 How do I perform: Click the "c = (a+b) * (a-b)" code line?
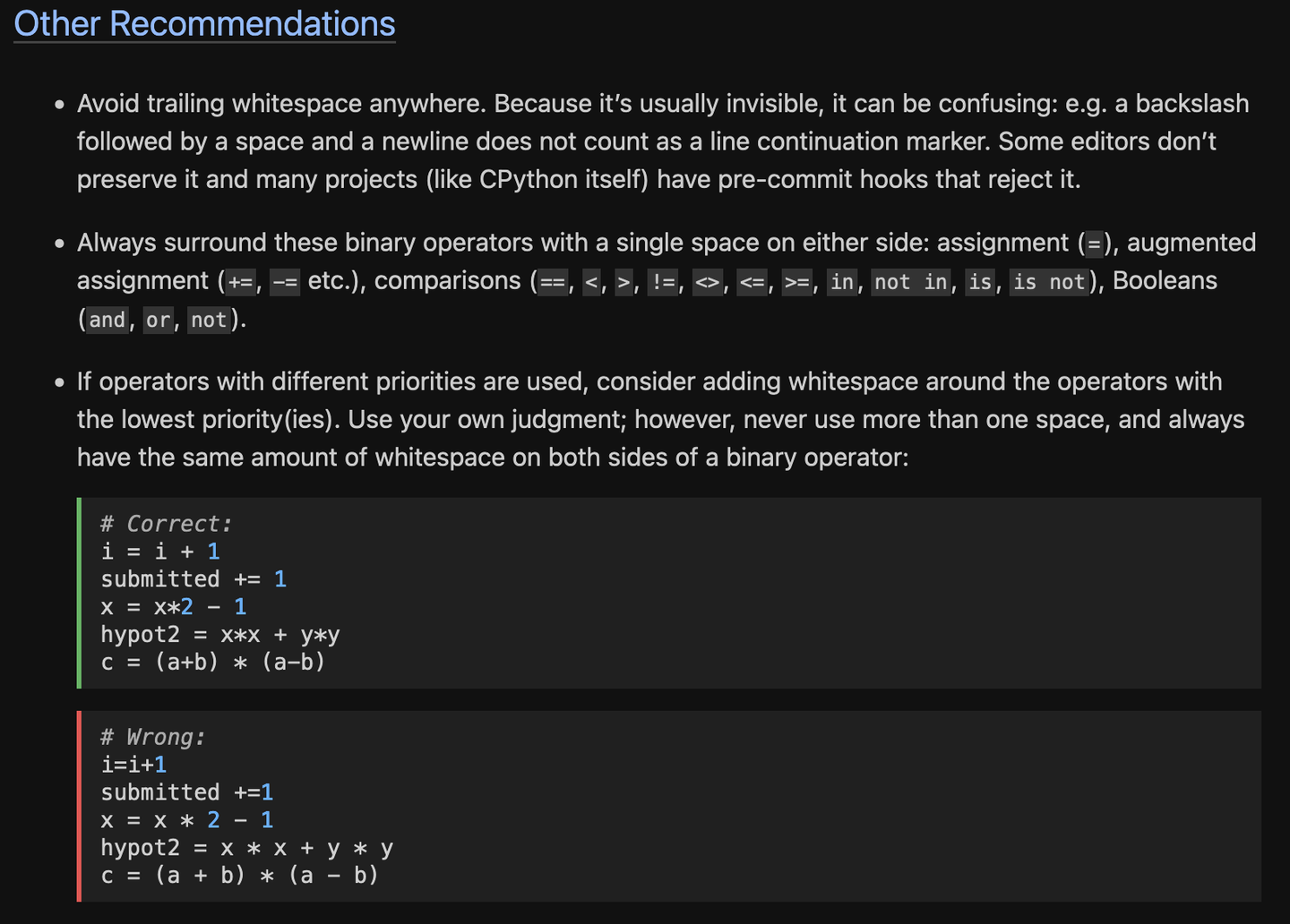coord(212,663)
